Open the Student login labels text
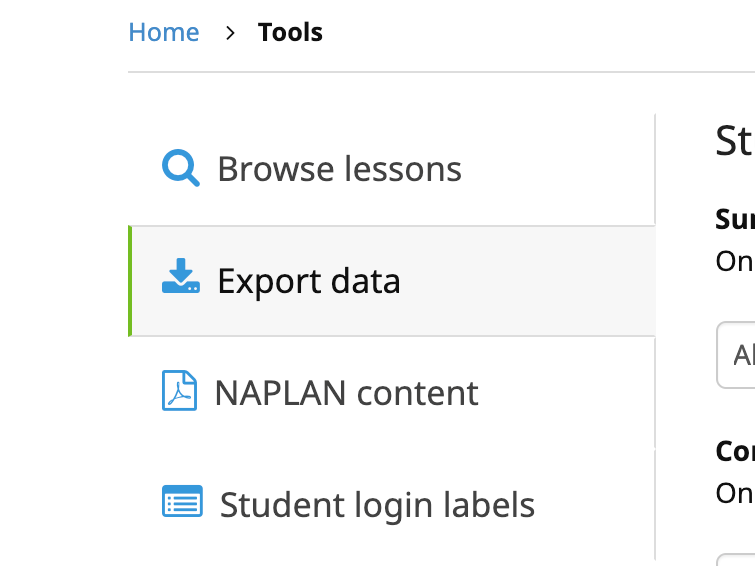Image resolution: width=755 pixels, height=566 pixels. click(x=377, y=505)
